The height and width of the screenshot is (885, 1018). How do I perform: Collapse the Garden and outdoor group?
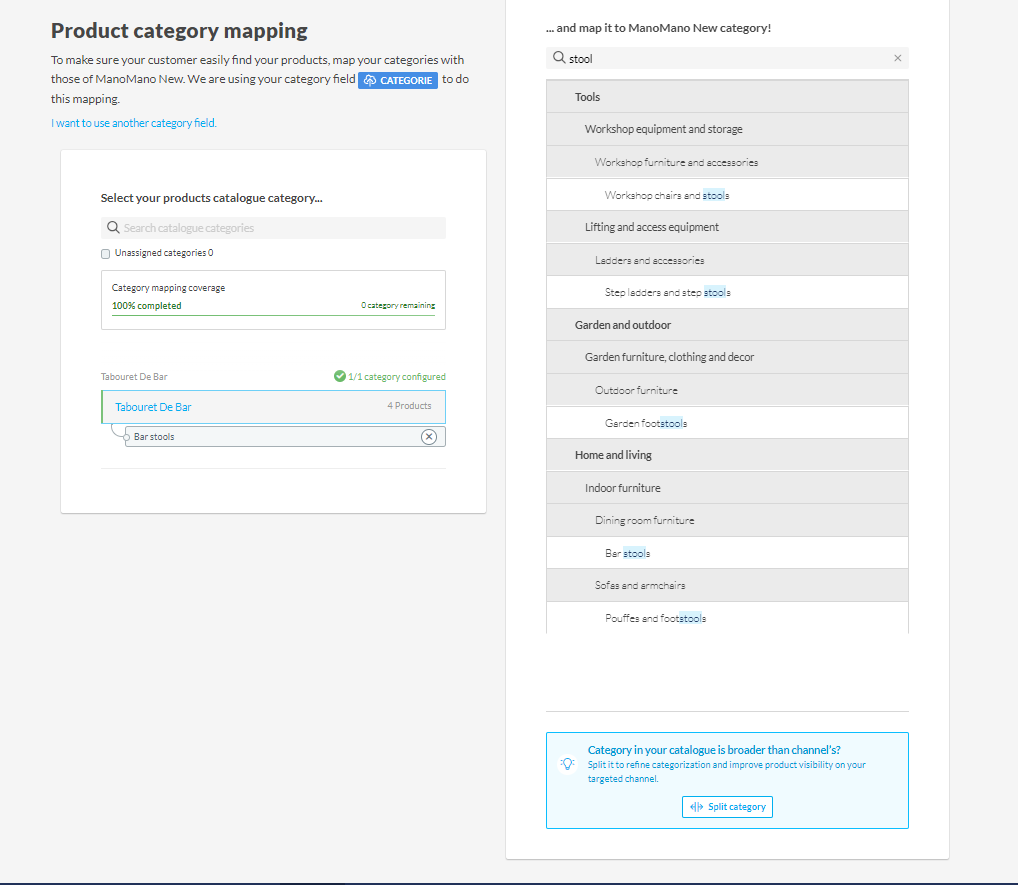pos(622,325)
